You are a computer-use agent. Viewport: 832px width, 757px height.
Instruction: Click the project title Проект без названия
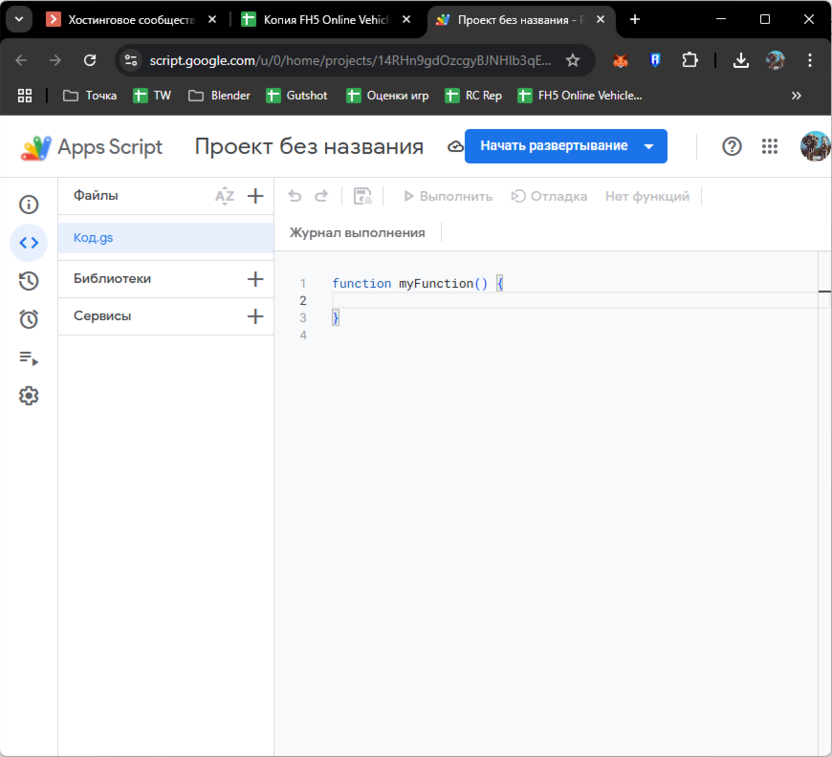(308, 147)
